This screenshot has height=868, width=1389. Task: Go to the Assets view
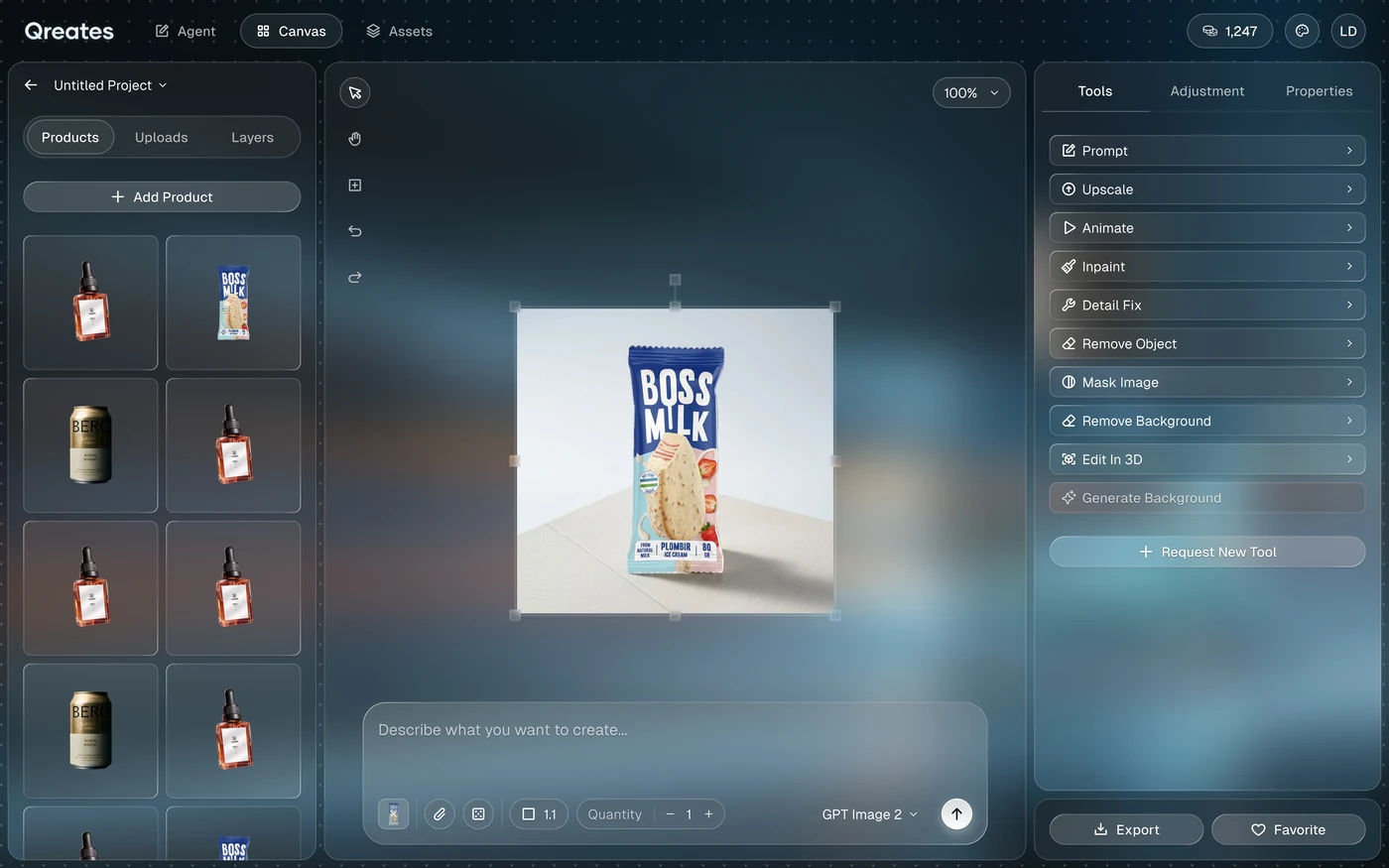[399, 31]
